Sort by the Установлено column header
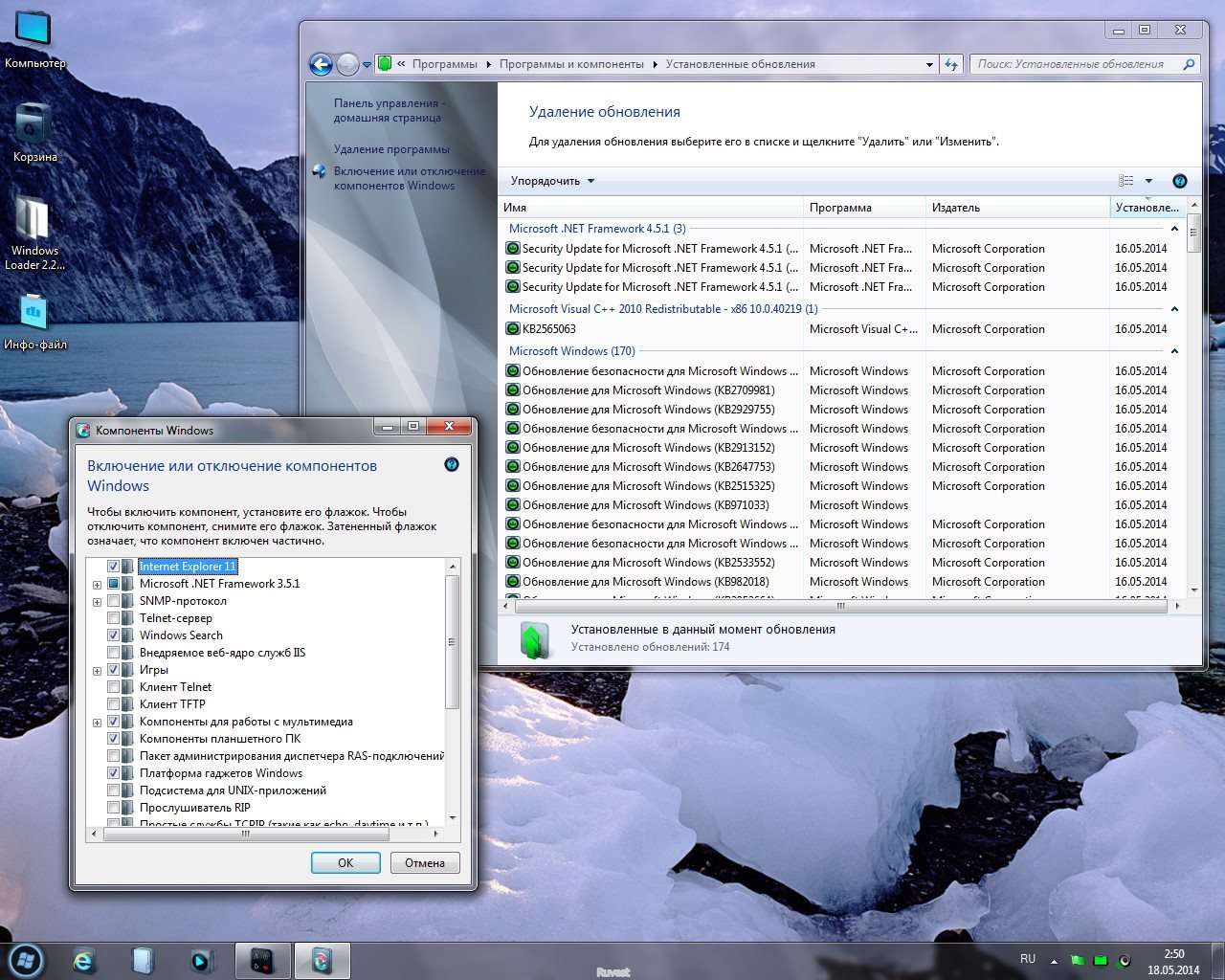 click(x=1147, y=208)
